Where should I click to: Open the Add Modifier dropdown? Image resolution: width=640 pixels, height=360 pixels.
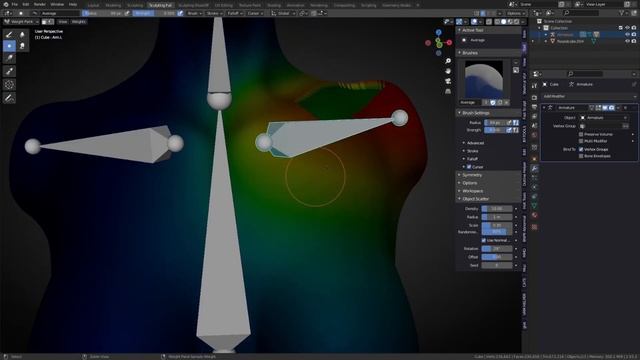(589, 96)
